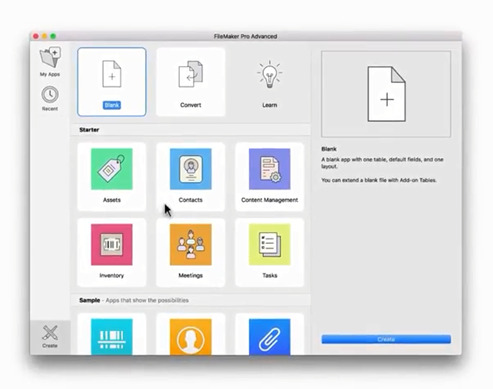The width and height of the screenshot is (493, 389).
Task: Click the 'Add-on Tables' description sentence
Action: click(x=379, y=180)
